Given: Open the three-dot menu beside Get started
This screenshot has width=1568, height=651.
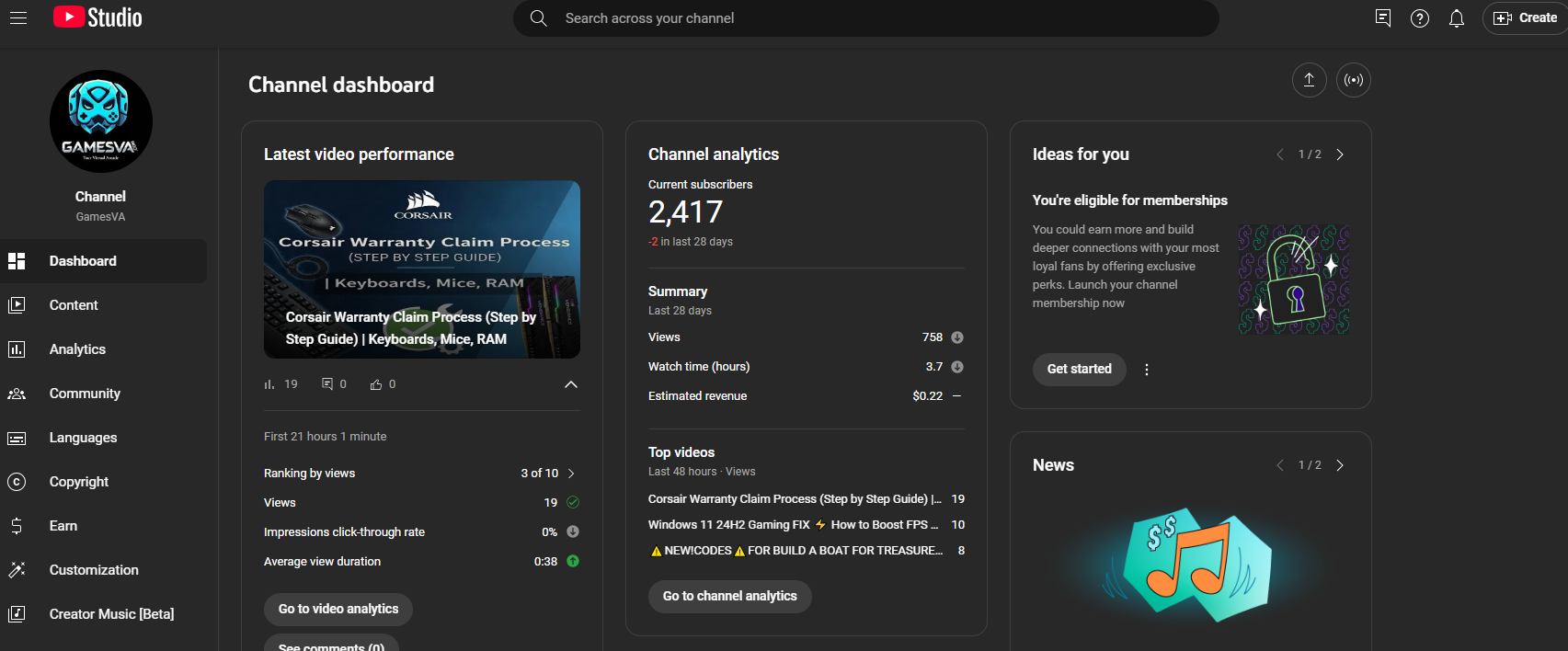Looking at the screenshot, I should (1146, 370).
